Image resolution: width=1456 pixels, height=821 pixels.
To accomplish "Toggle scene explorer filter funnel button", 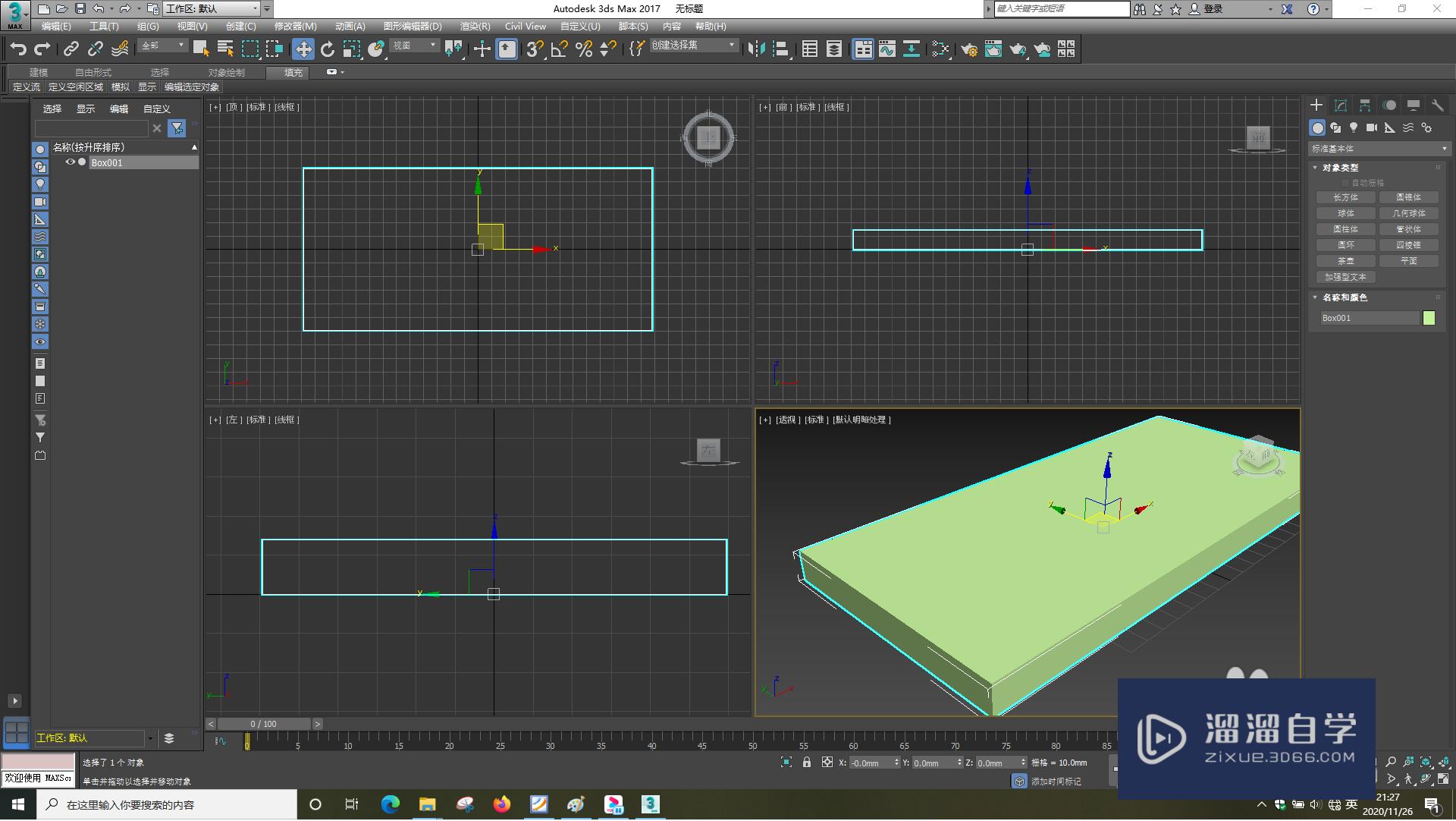I will tap(177, 128).
